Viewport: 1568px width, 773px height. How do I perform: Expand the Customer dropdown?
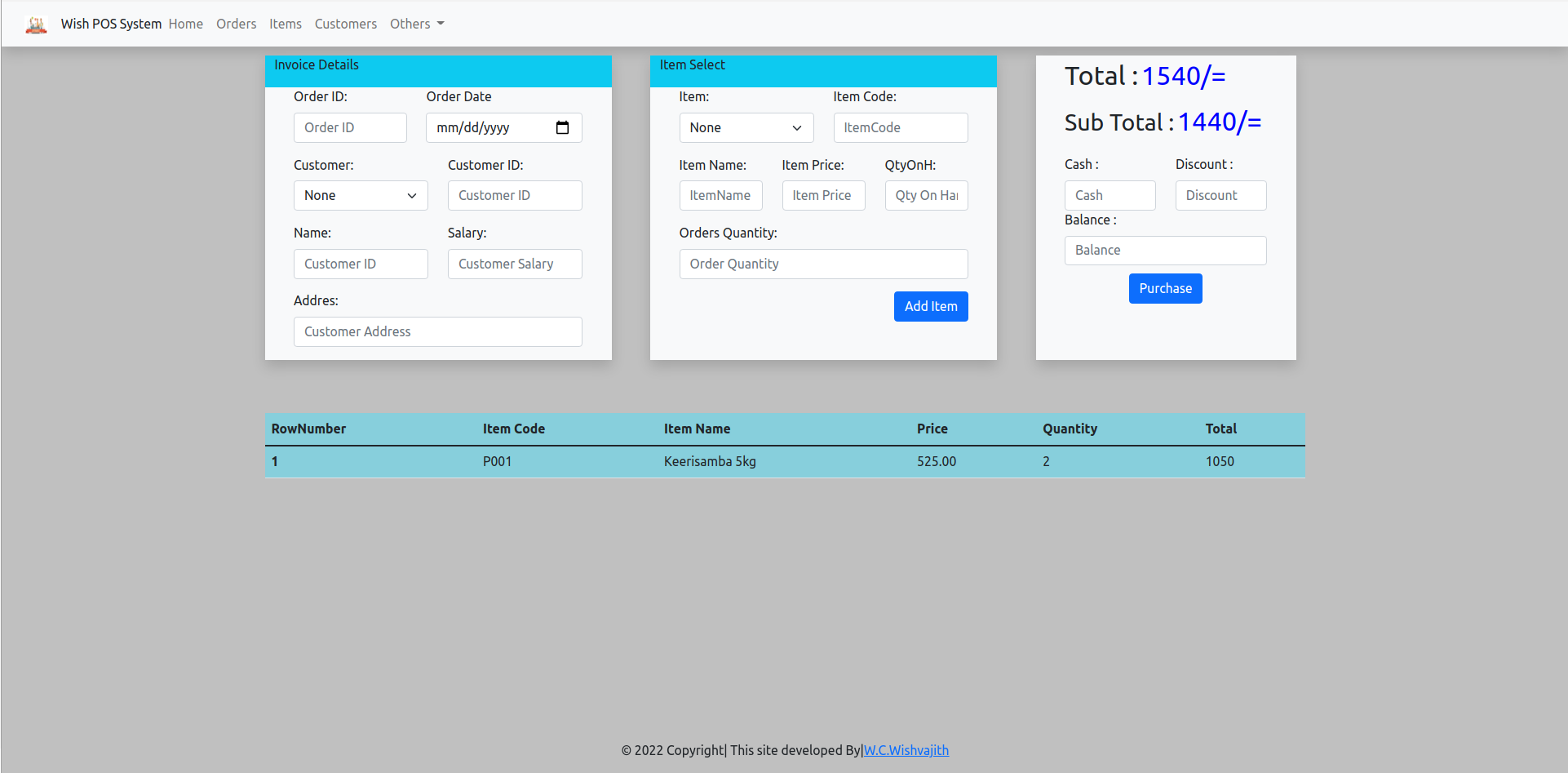(361, 196)
